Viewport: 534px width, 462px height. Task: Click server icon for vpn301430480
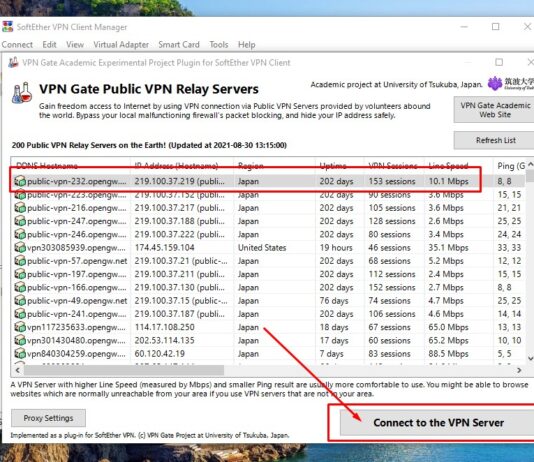[x=20, y=340]
